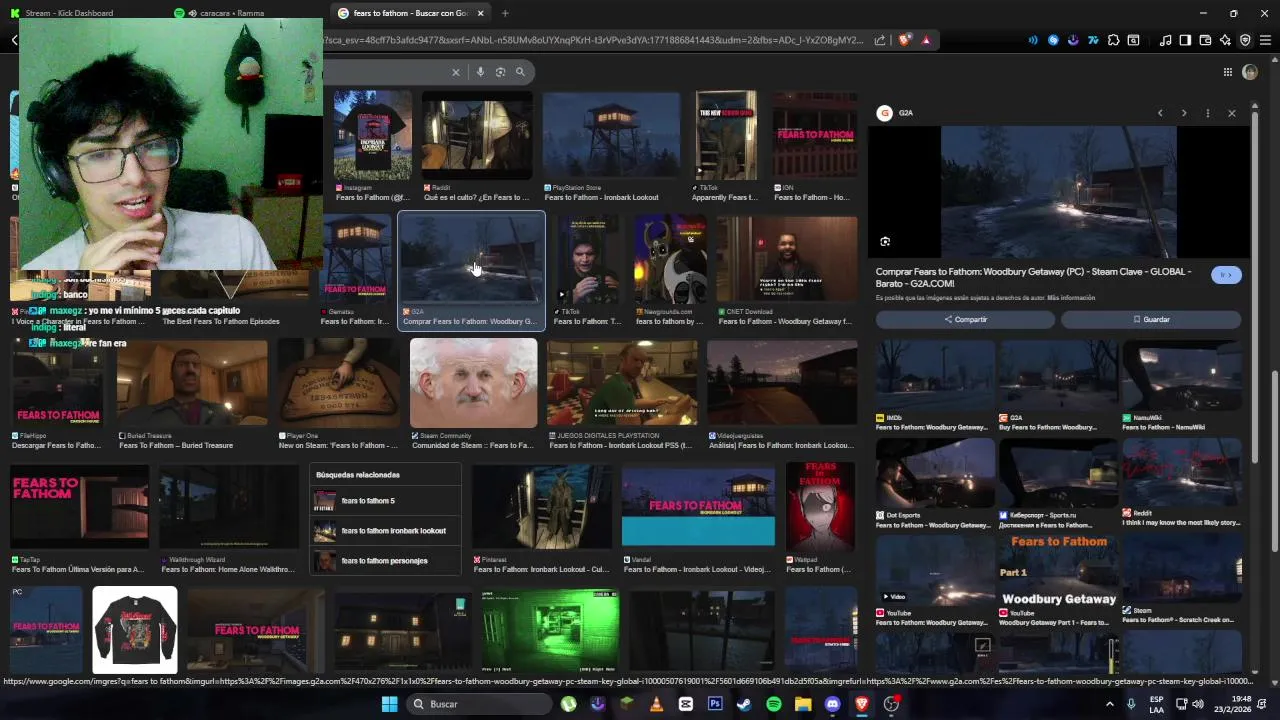Open the Wattpad anime face thumbnail
The width and height of the screenshot is (1280, 720).
click(x=820, y=507)
